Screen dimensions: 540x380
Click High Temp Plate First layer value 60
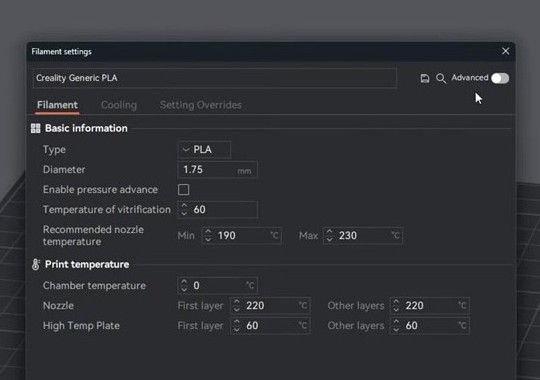252,326
